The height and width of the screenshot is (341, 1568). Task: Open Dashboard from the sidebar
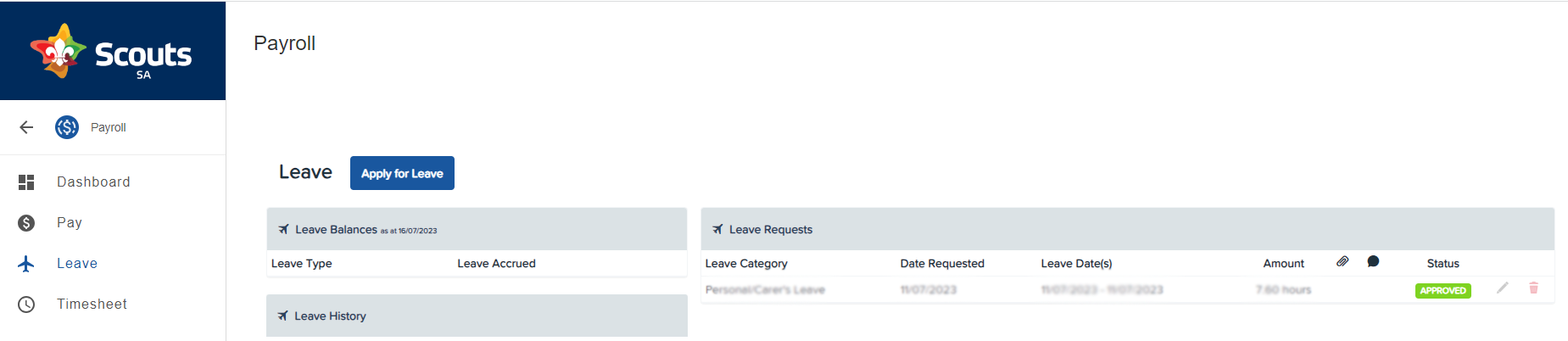click(x=113, y=182)
